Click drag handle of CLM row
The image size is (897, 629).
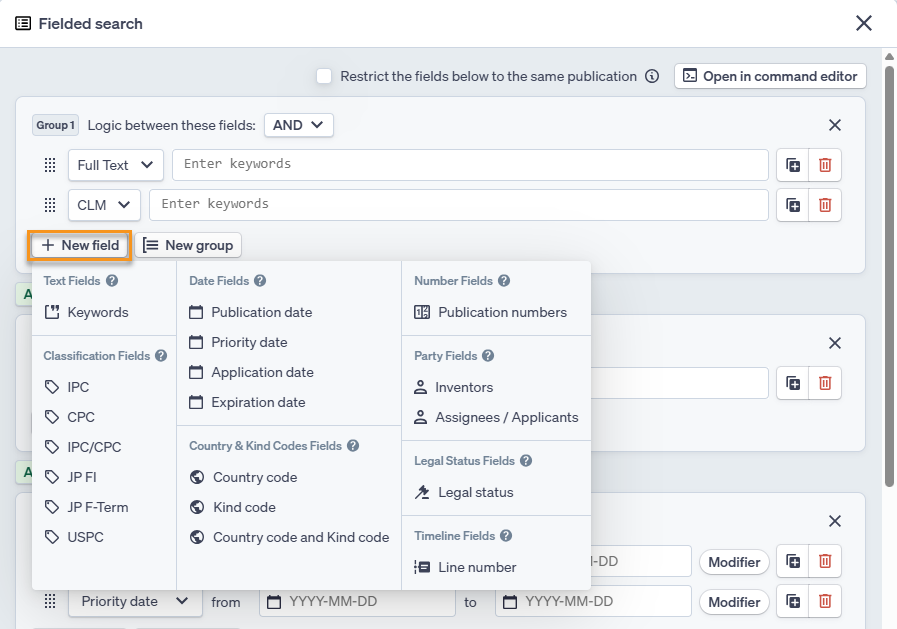[x=50, y=205]
